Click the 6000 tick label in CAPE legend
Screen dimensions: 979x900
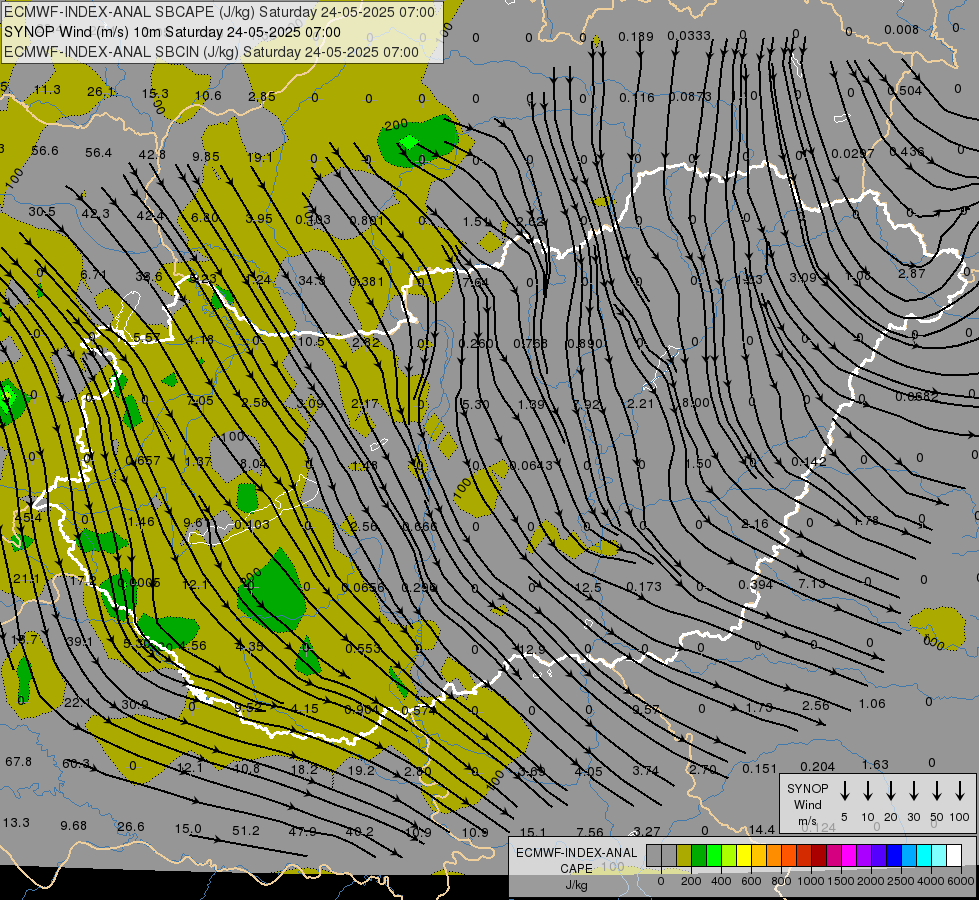(962, 881)
